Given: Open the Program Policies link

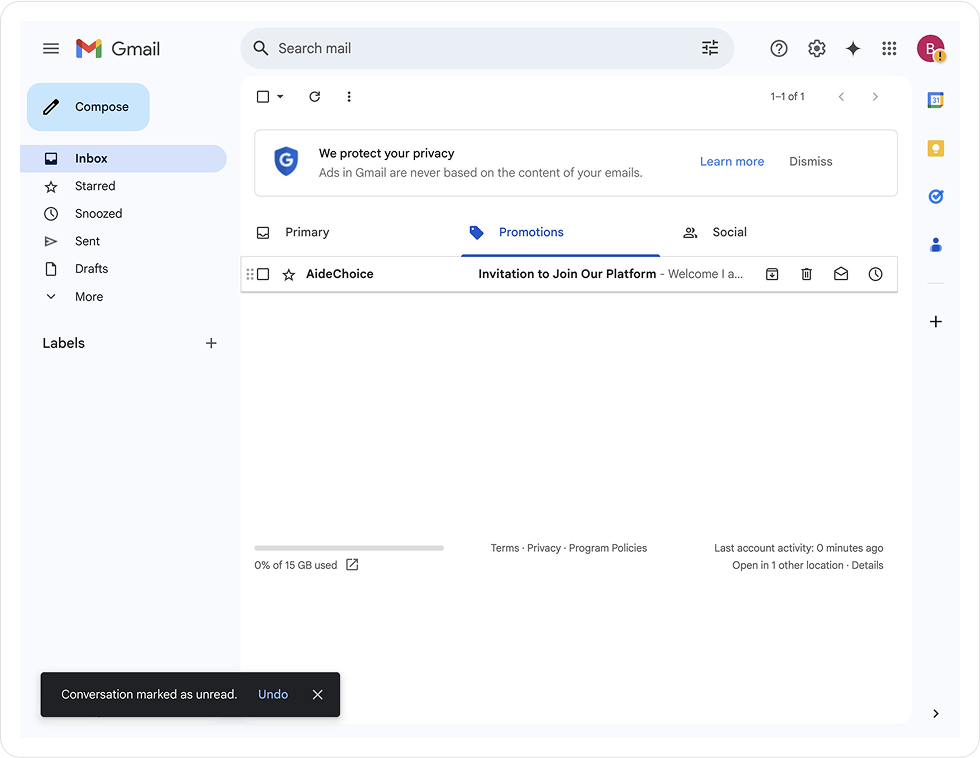Looking at the screenshot, I should pos(608,548).
